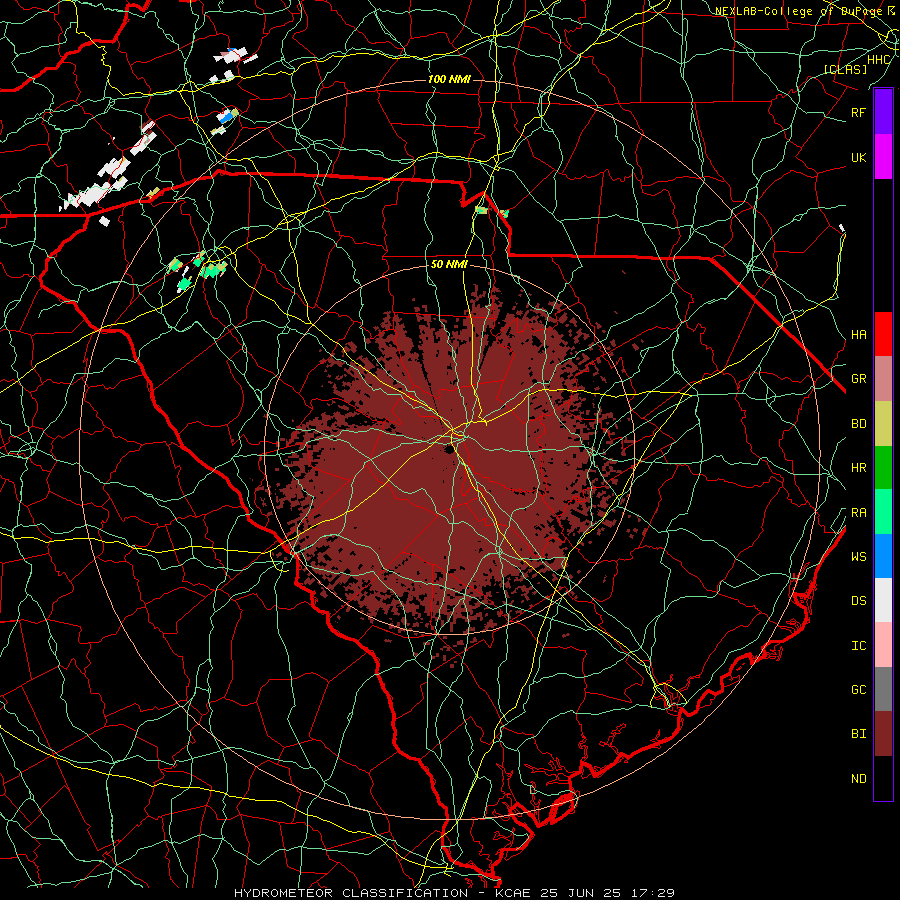Viewport: 900px width, 900px height.
Task: Click the HA red legend swatch
Action: pyautogui.click(x=883, y=334)
